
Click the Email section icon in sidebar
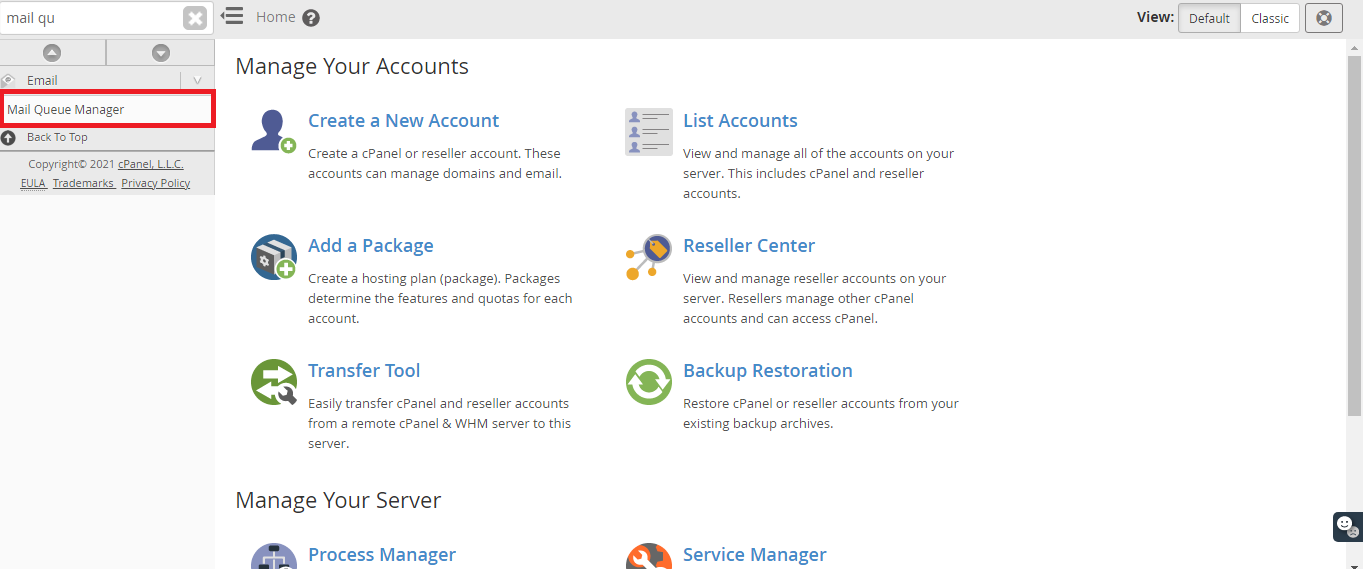(9, 80)
